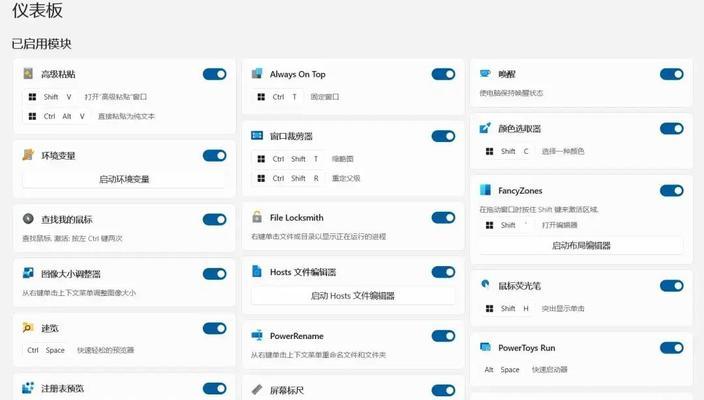
Task: Disable the 鼠标荧光笔 toggle
Action: [672, 286]
